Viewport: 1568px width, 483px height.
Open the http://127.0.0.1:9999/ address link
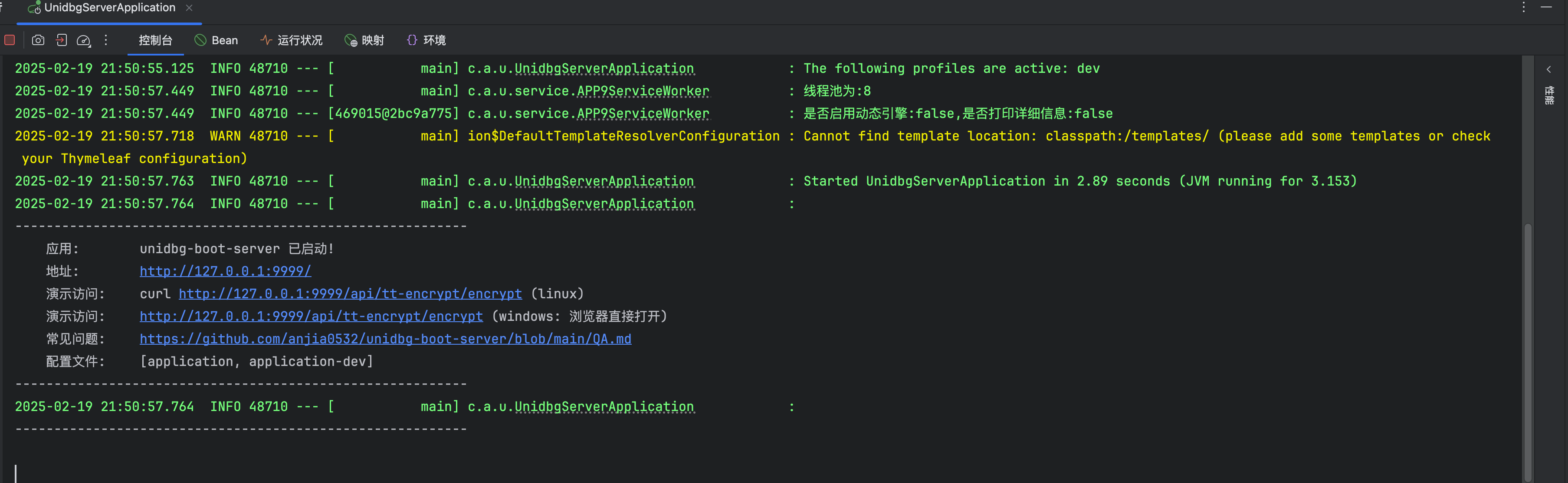225,271
